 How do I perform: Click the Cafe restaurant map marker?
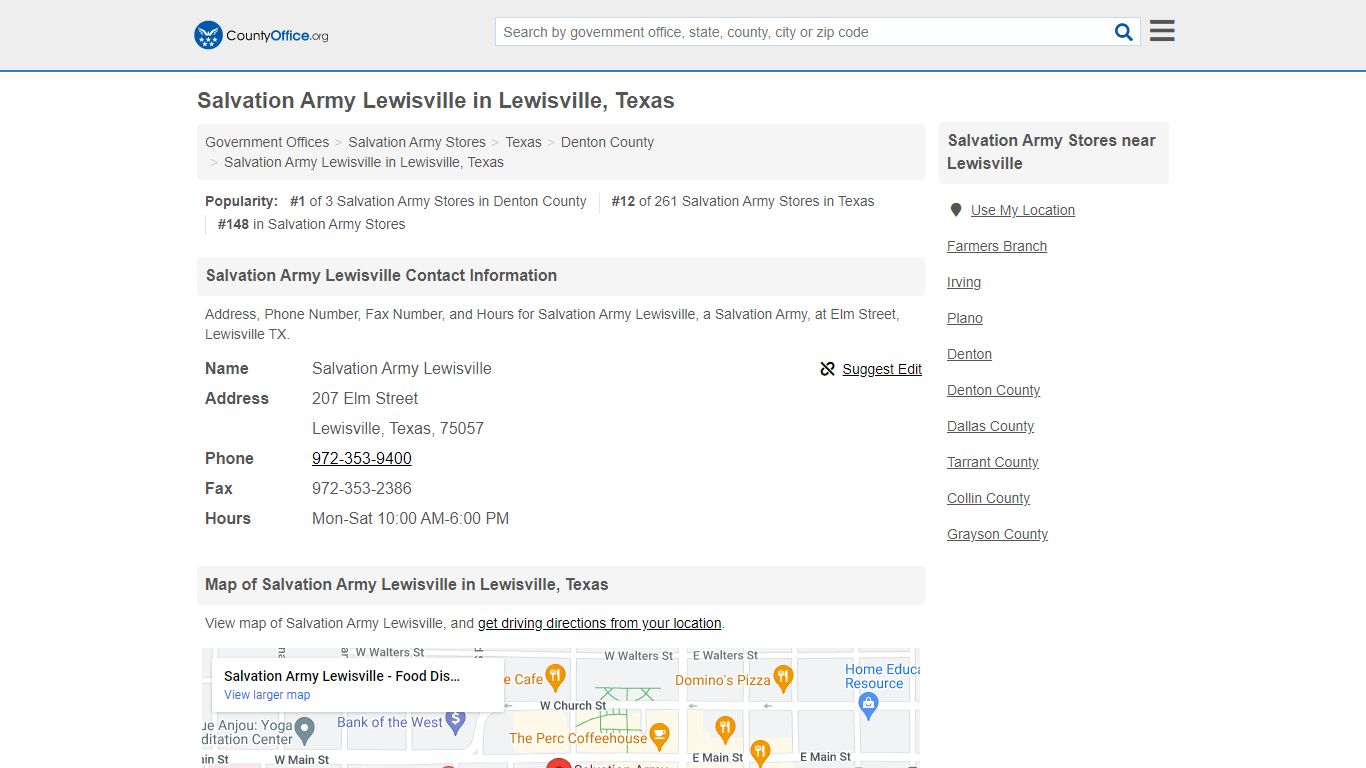pos(556,677)
